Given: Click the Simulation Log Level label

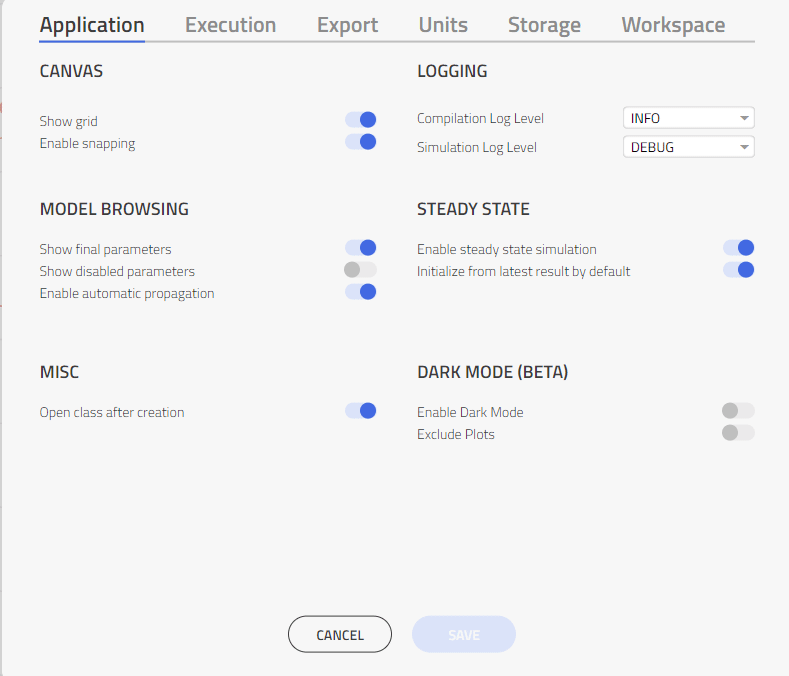Looking at the screenshot, I should point(477,147).
